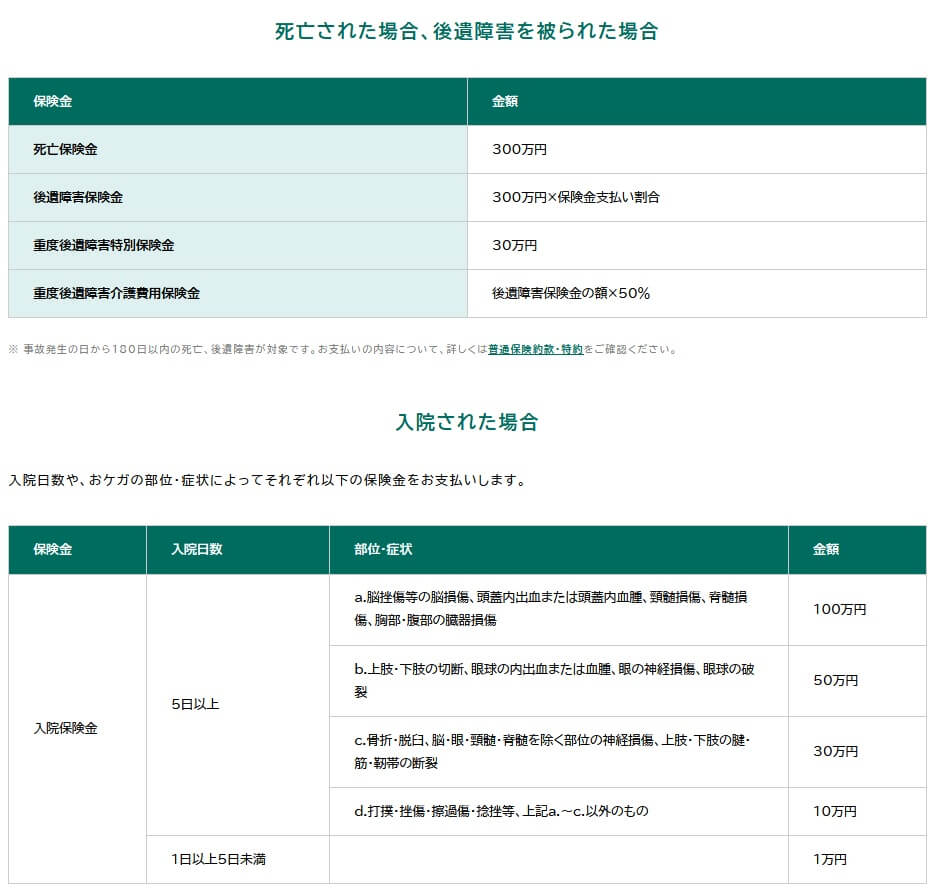Image resolution: width=939 pixels, height=893 pixels.
Task: Click the a.脳挫傷等の脳損傷 symptom description
Action: [x=552, y=608]
